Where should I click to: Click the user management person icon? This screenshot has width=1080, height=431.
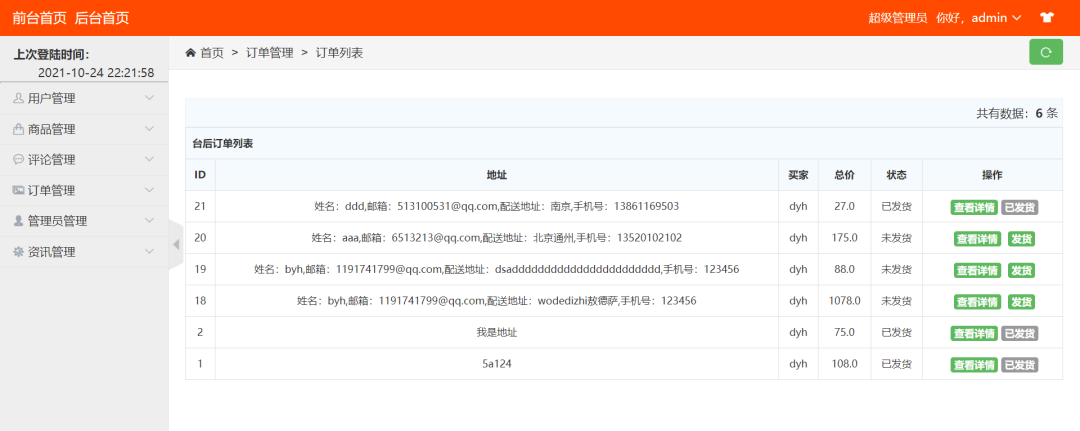pyautogui.click(x=19, y=98)
